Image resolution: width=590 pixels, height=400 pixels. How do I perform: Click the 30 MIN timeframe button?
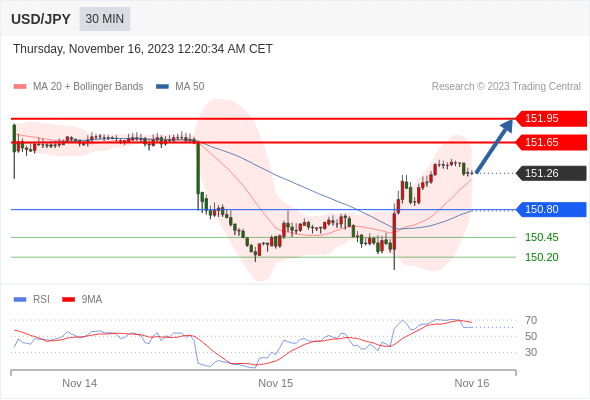105,19
